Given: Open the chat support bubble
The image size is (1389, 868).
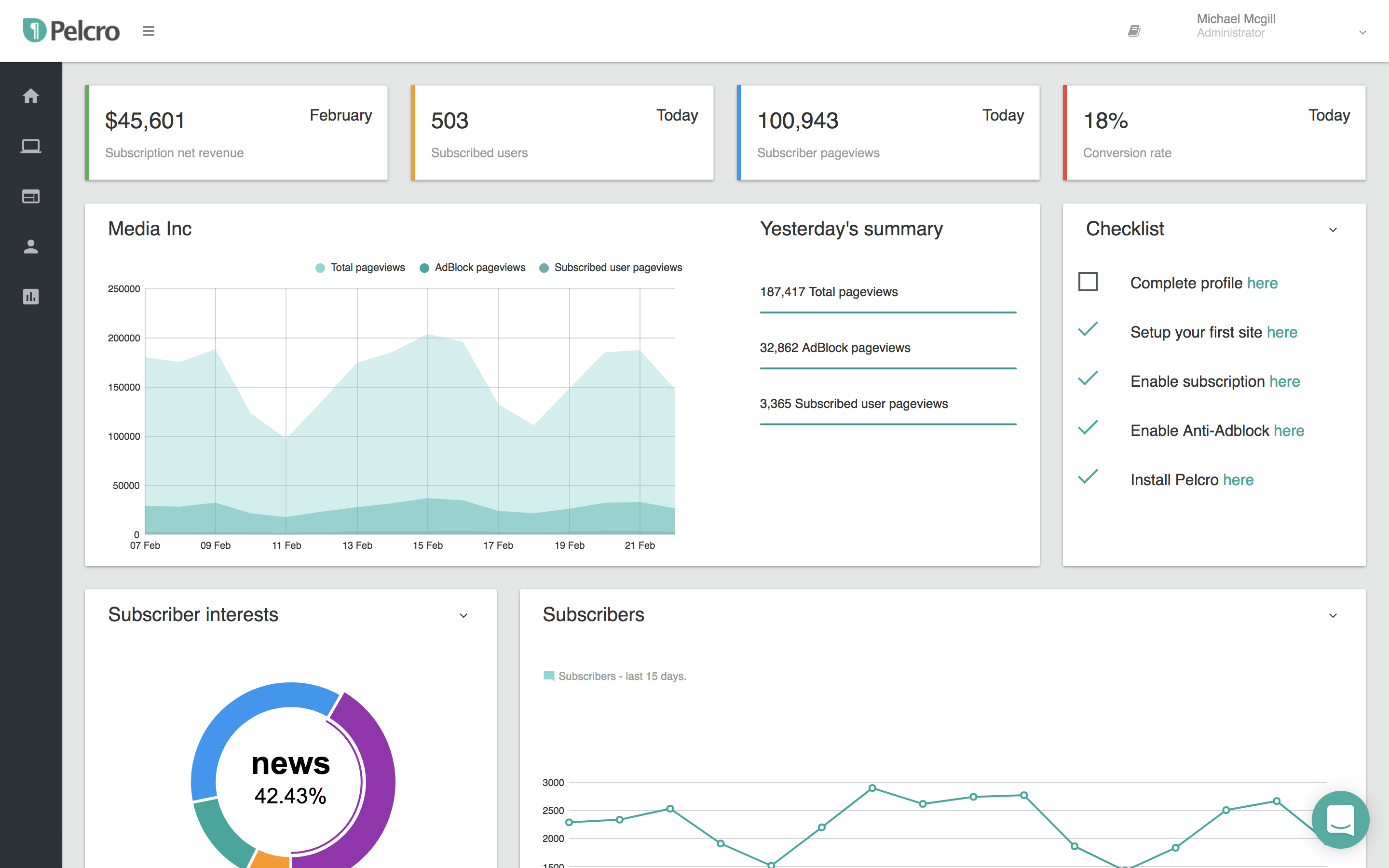Looking at the screenshot, I should tap(1340, 820).
